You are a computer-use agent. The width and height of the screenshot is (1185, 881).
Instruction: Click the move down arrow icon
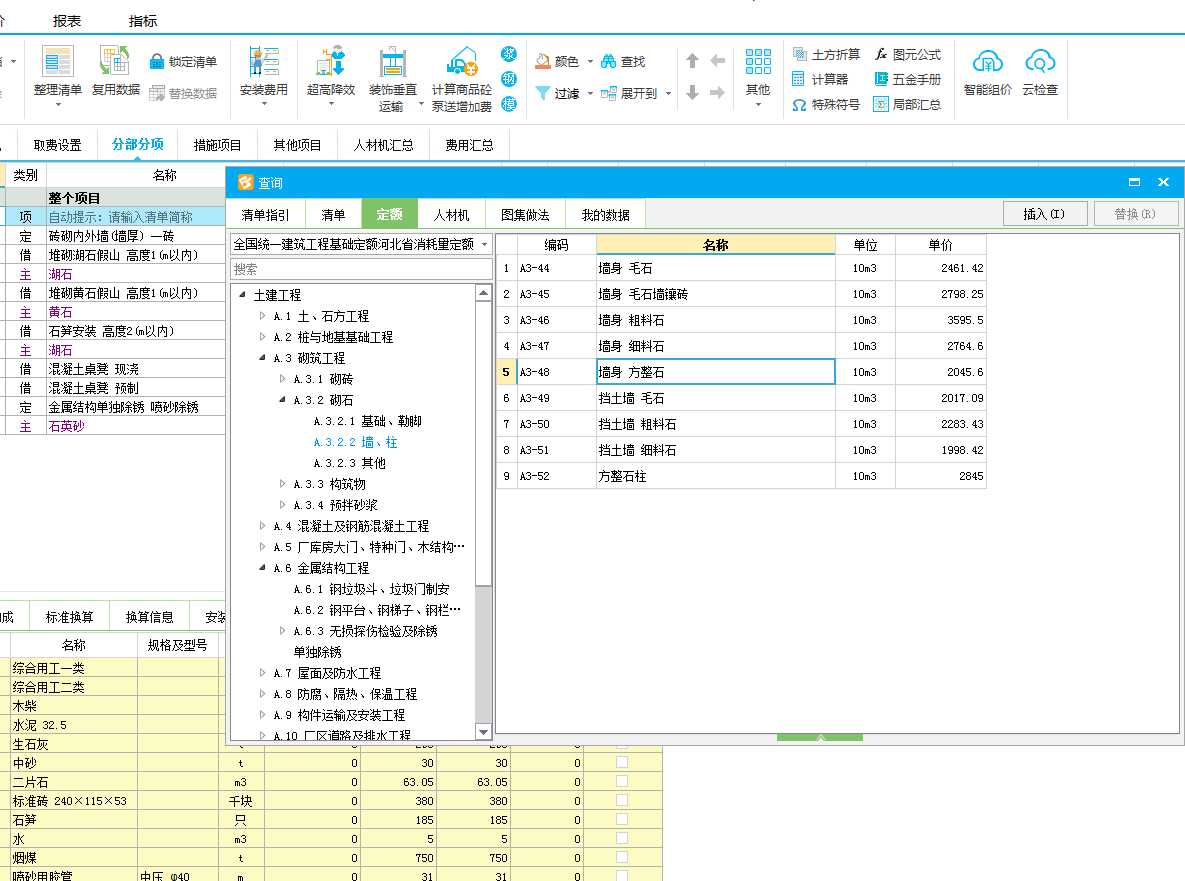click(x=692, y=92)
